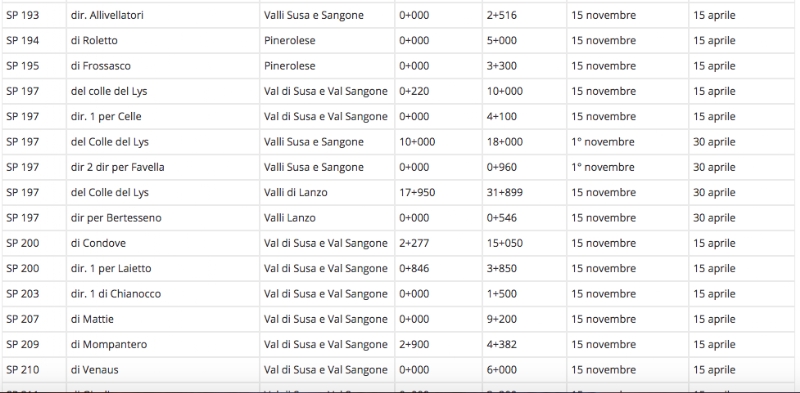The image size is (800, 393).
Task: Select the 31+899 end kilometer value
Action: (x=504, y=192)
